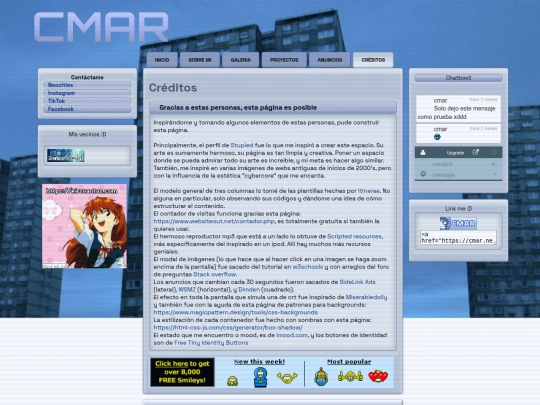Click the chatbox pop-out window icon
Screen dimensions: 540x405
pyautogui.click(x=476, y=152)
